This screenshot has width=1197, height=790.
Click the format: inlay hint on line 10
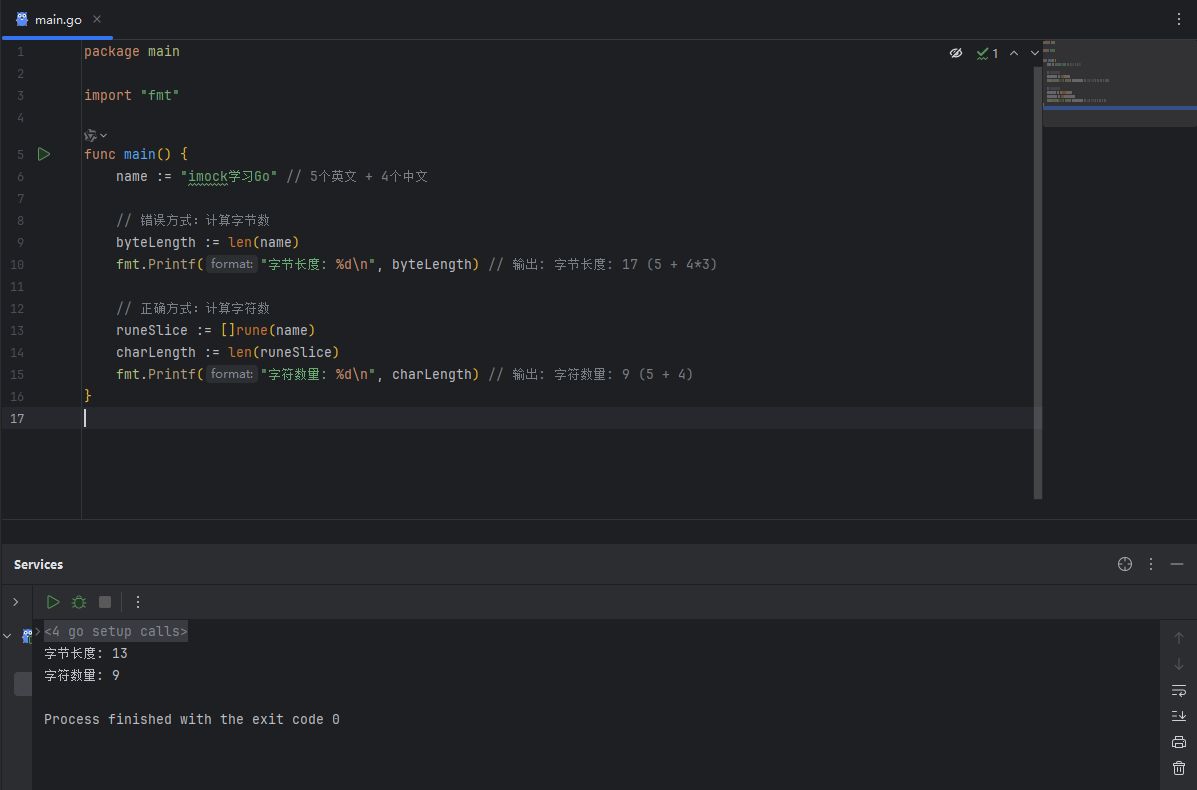[231, 264]
